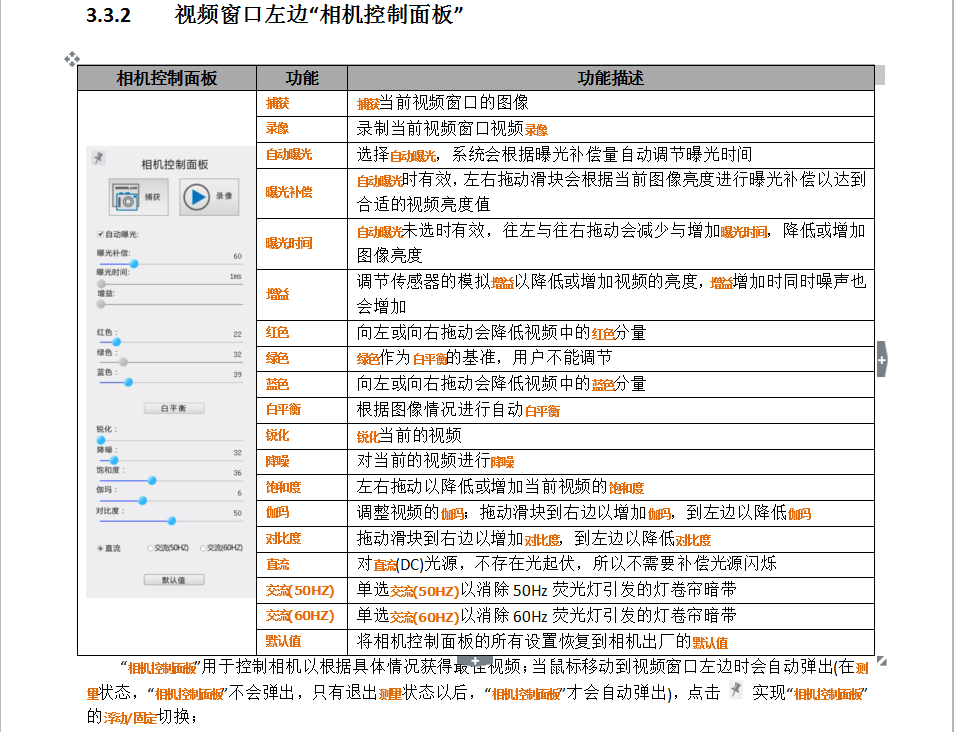Click the 默认值 button in the panel

[x=174, y=580]
